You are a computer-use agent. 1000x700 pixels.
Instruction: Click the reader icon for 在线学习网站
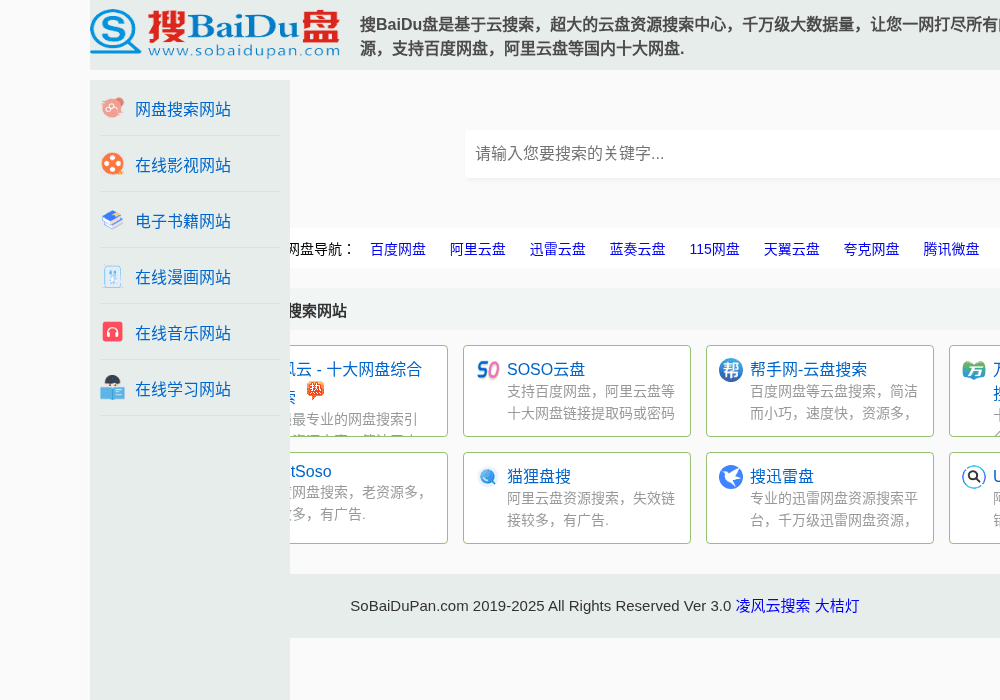[113, 388]
